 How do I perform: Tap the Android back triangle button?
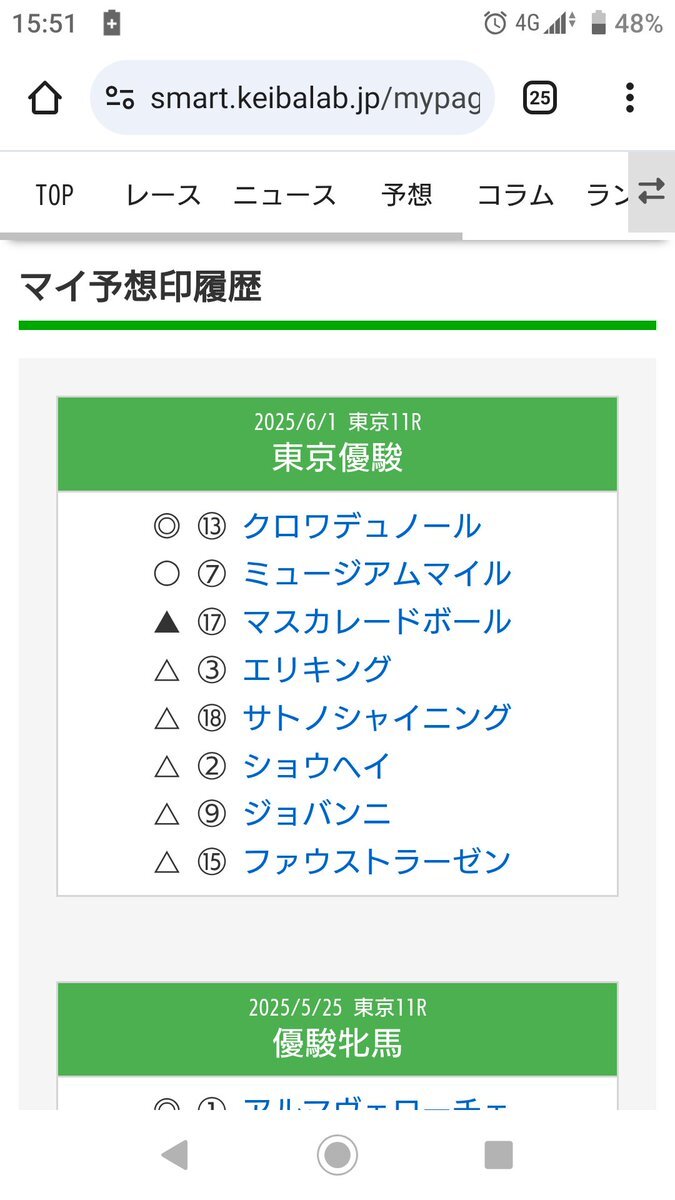tap(174, 1155)
